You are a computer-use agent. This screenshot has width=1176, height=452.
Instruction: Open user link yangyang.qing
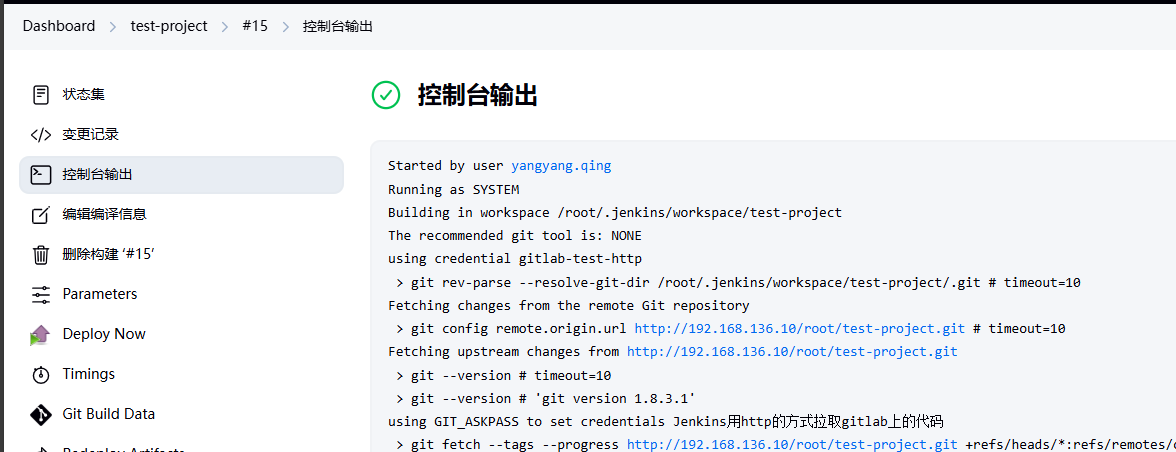[x=561, y=166]
